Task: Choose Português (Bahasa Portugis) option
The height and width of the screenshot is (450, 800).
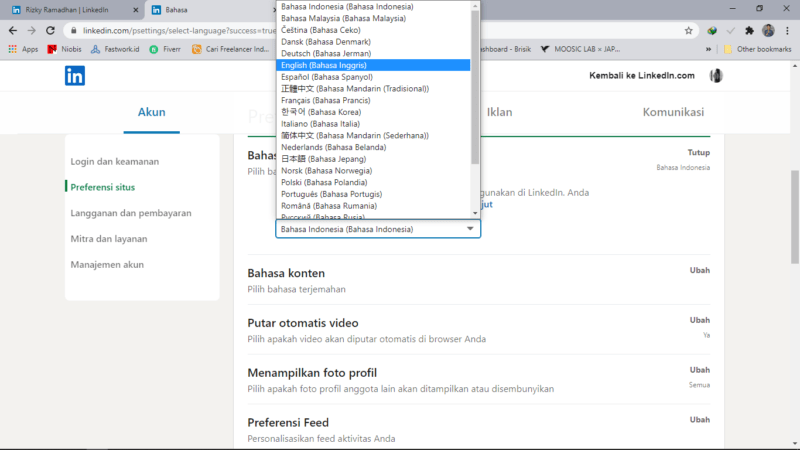Action: click(373, 194)
